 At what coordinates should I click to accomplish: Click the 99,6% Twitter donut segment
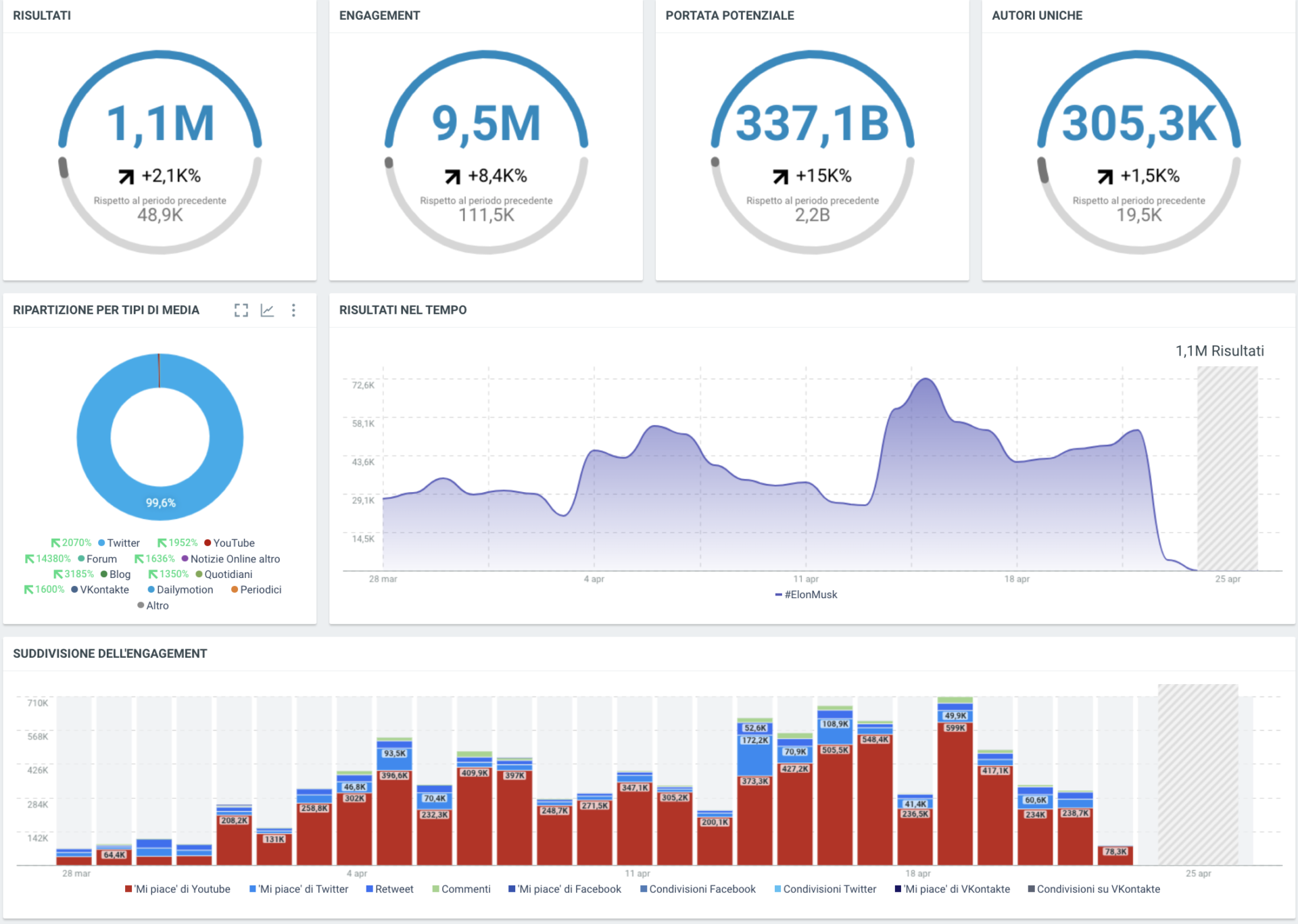(160, 503)
